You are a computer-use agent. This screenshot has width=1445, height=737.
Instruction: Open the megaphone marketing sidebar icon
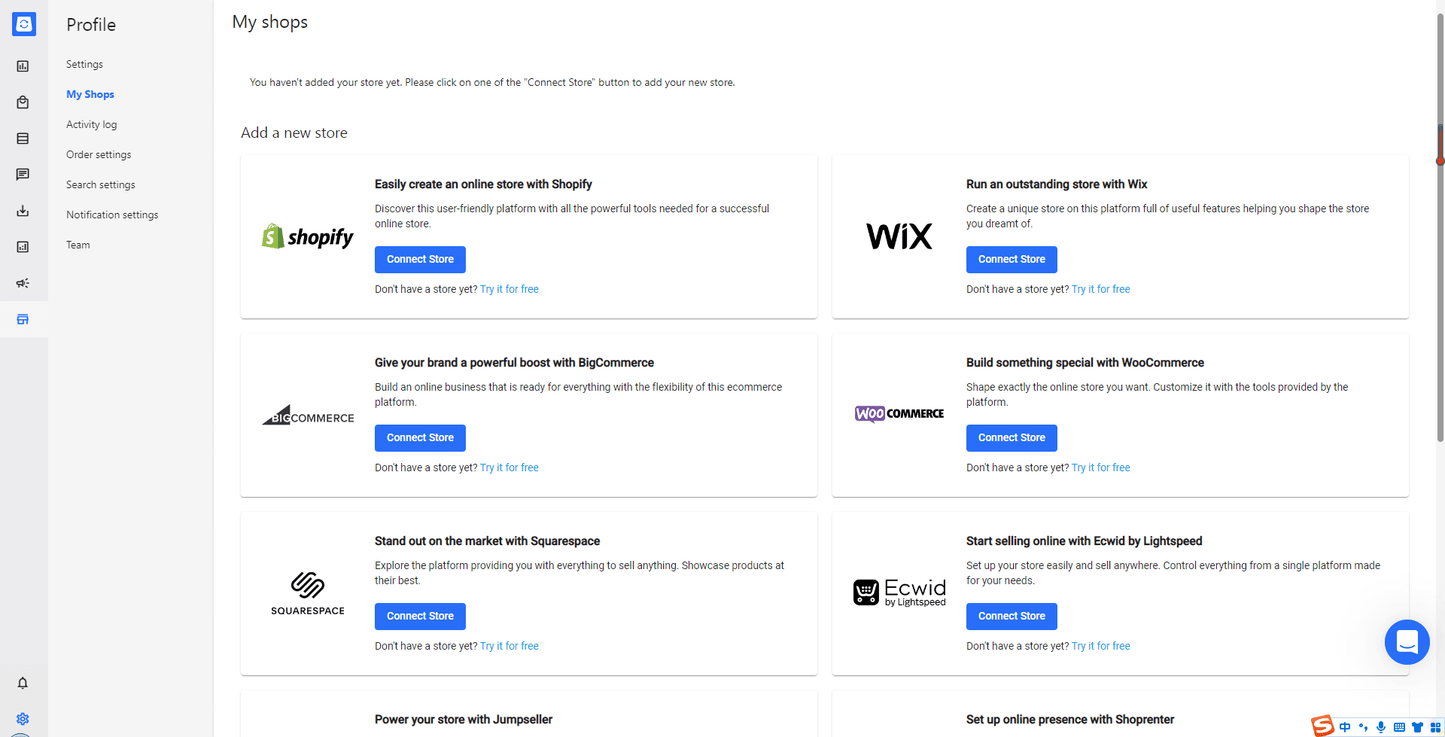[x=23, y=283]
